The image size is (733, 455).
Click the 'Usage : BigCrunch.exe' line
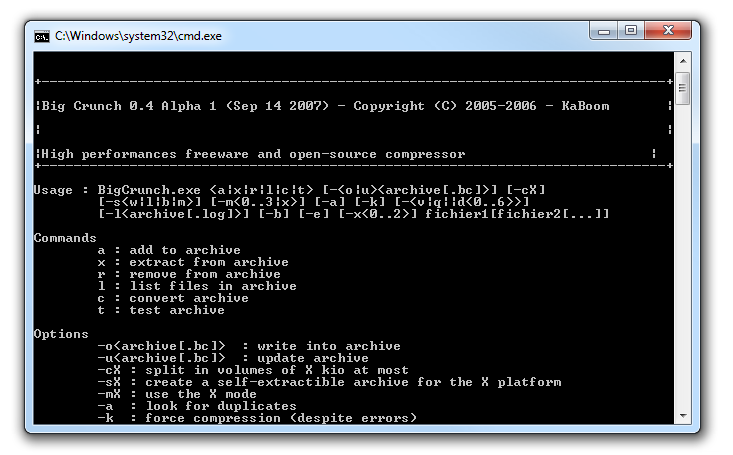point(289,190)
